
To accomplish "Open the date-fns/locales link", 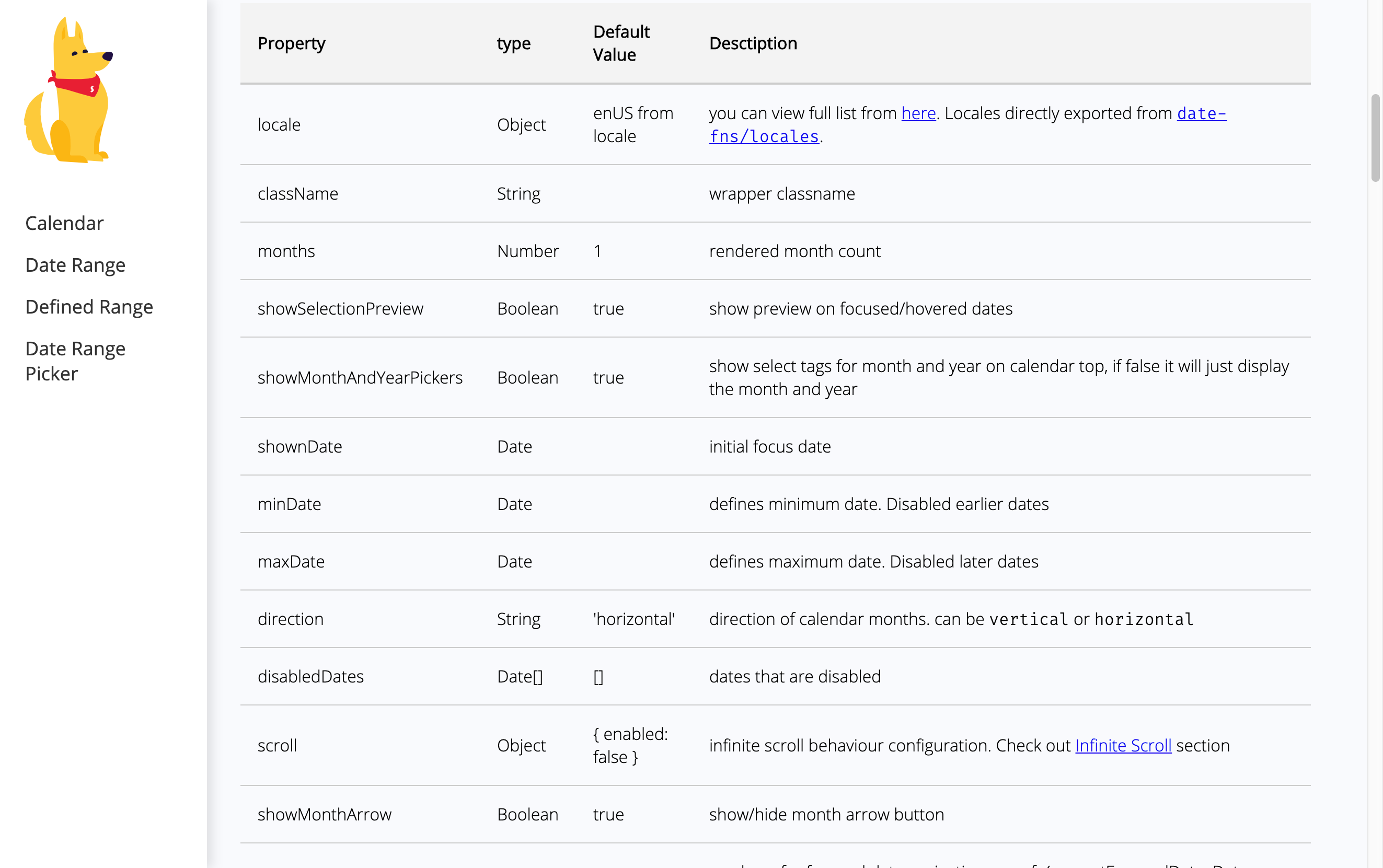I will coord(764,136).
